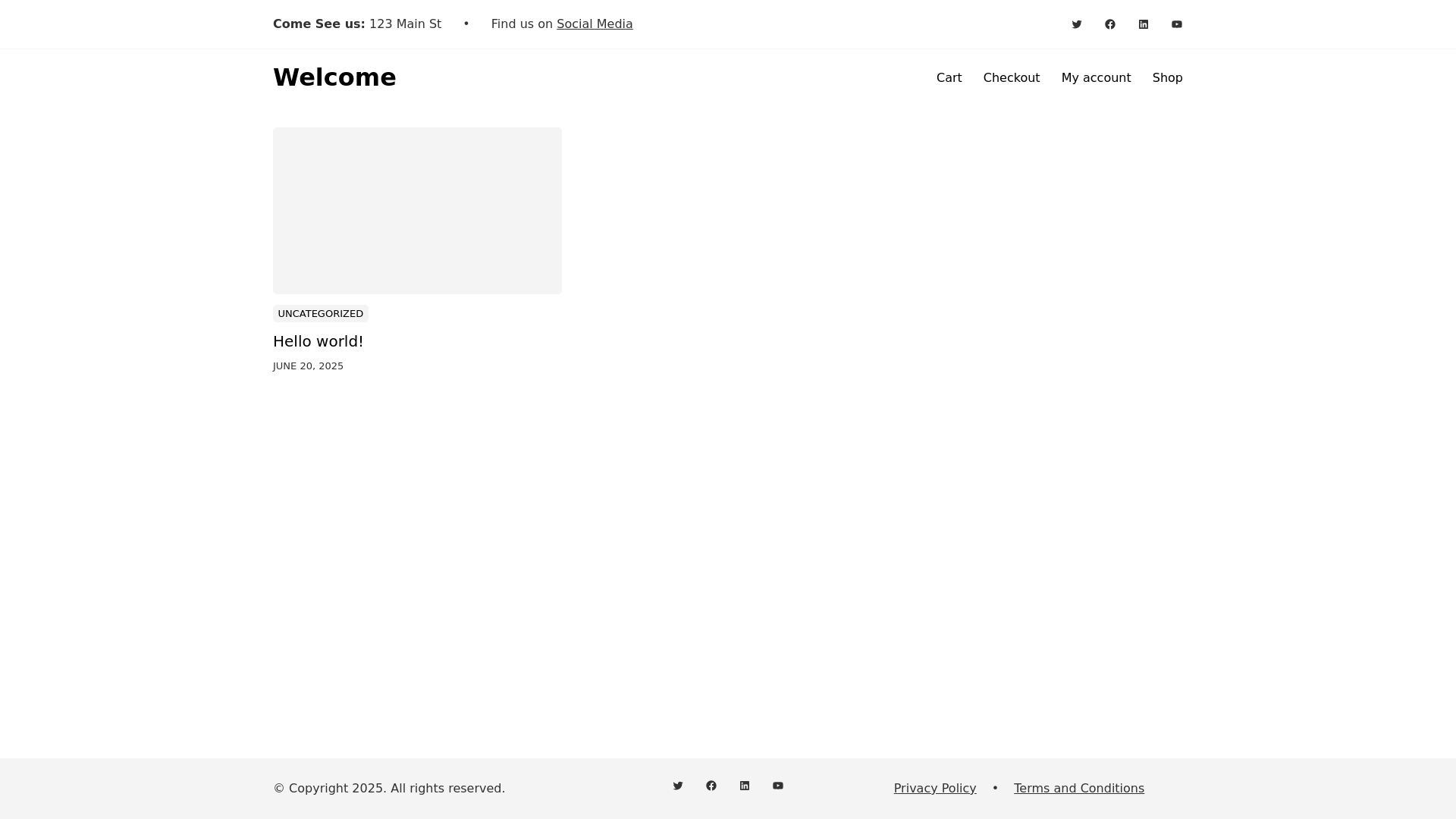Screen dimensions: 1456x819
Task: Open the Twitter icon in the top bar
Action: pyautogui.click(x=1077, y=24)
